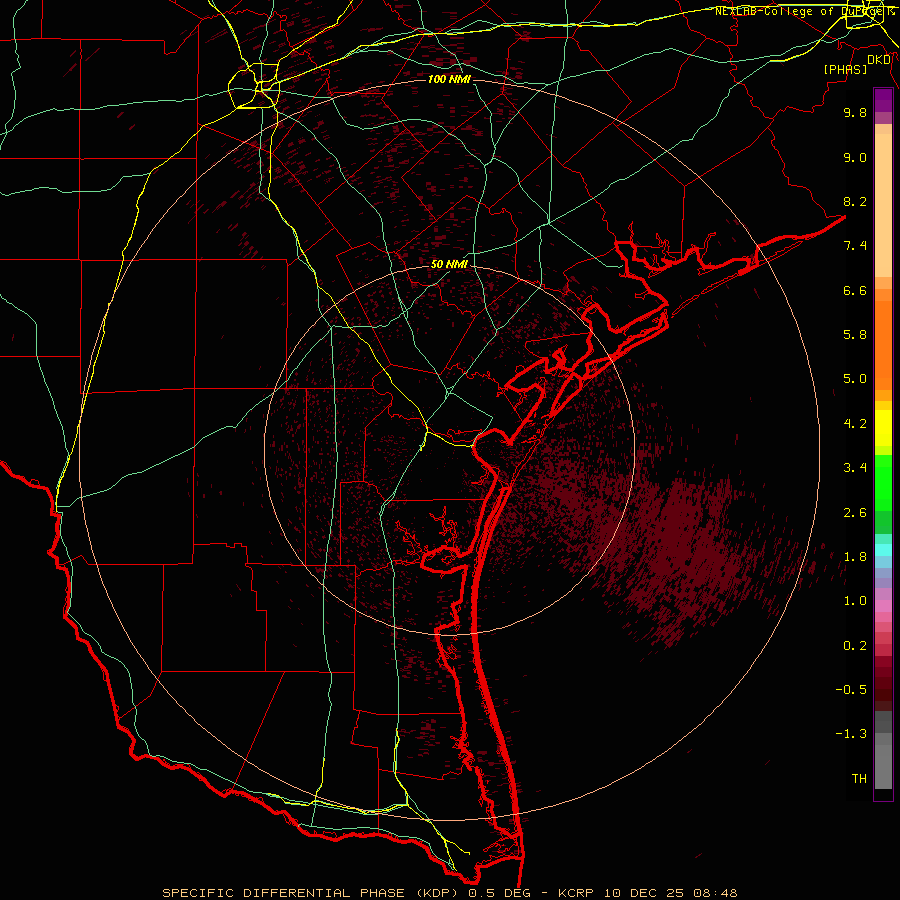Click the 7.4 legend value
Image resolution: width=900 pixels, height=900 pixels.
point(855,246)
